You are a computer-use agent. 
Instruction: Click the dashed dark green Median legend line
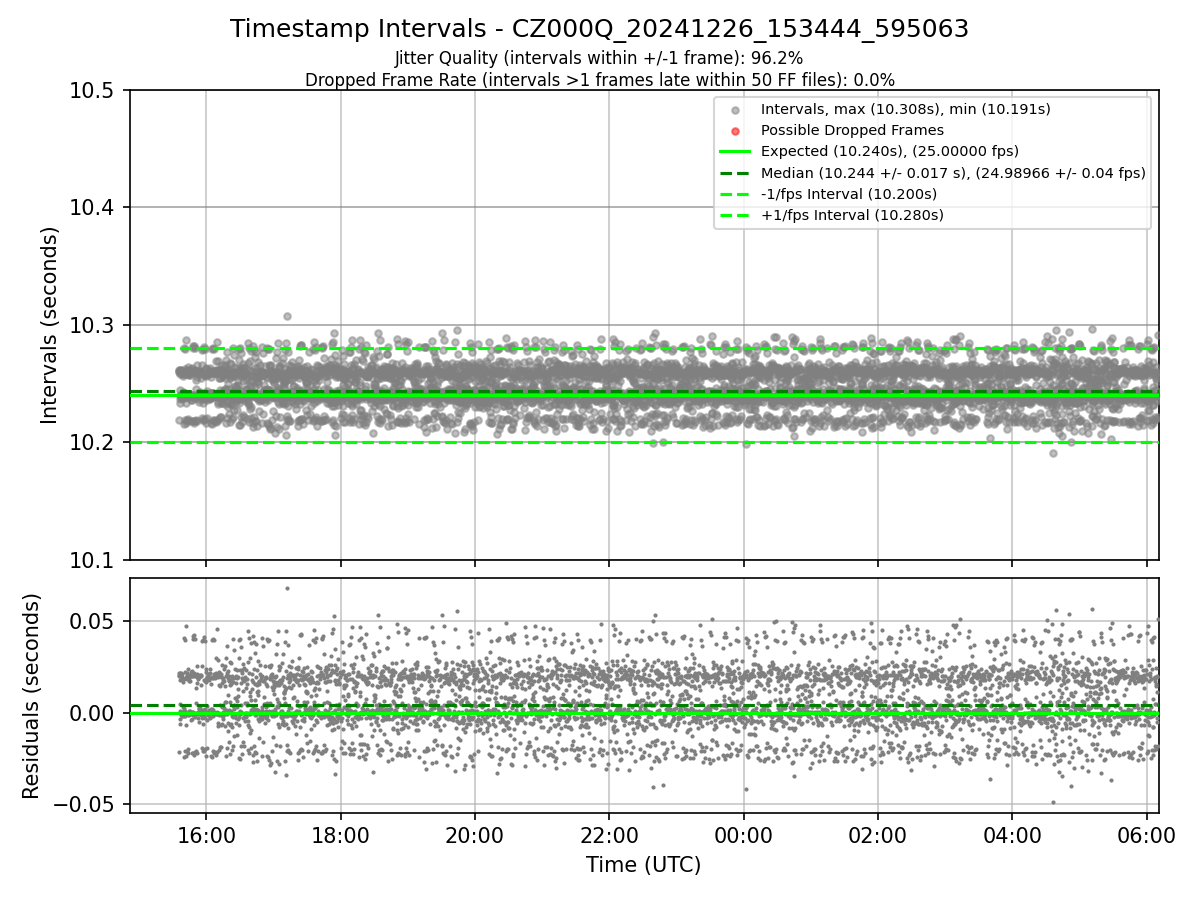click(x=735, y=173)
